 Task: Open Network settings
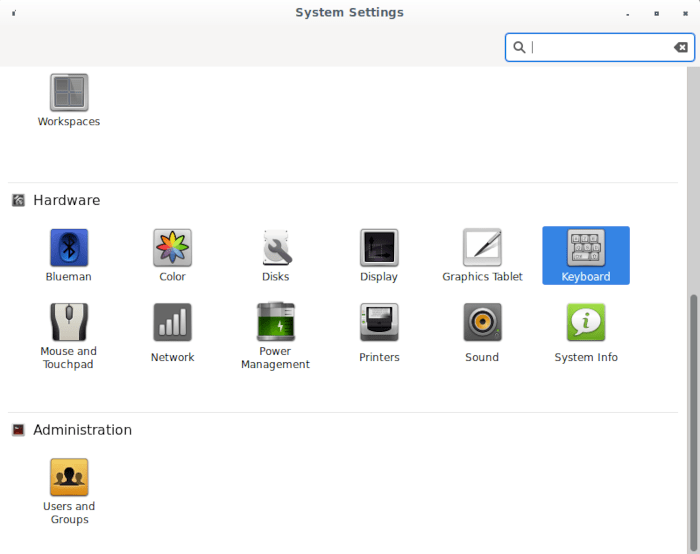coord(172,333)
